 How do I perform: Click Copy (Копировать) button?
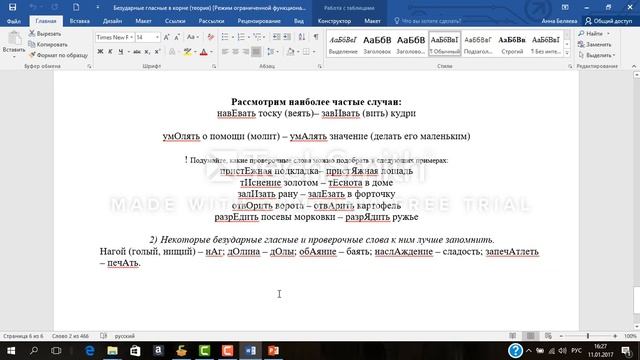(48, 44)
